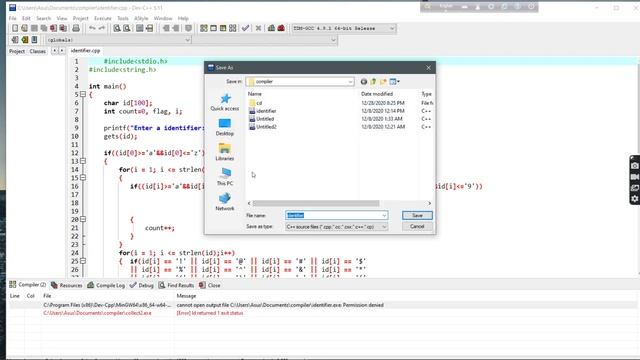Select Desktop in Save As sidebar

click(225, 127)
